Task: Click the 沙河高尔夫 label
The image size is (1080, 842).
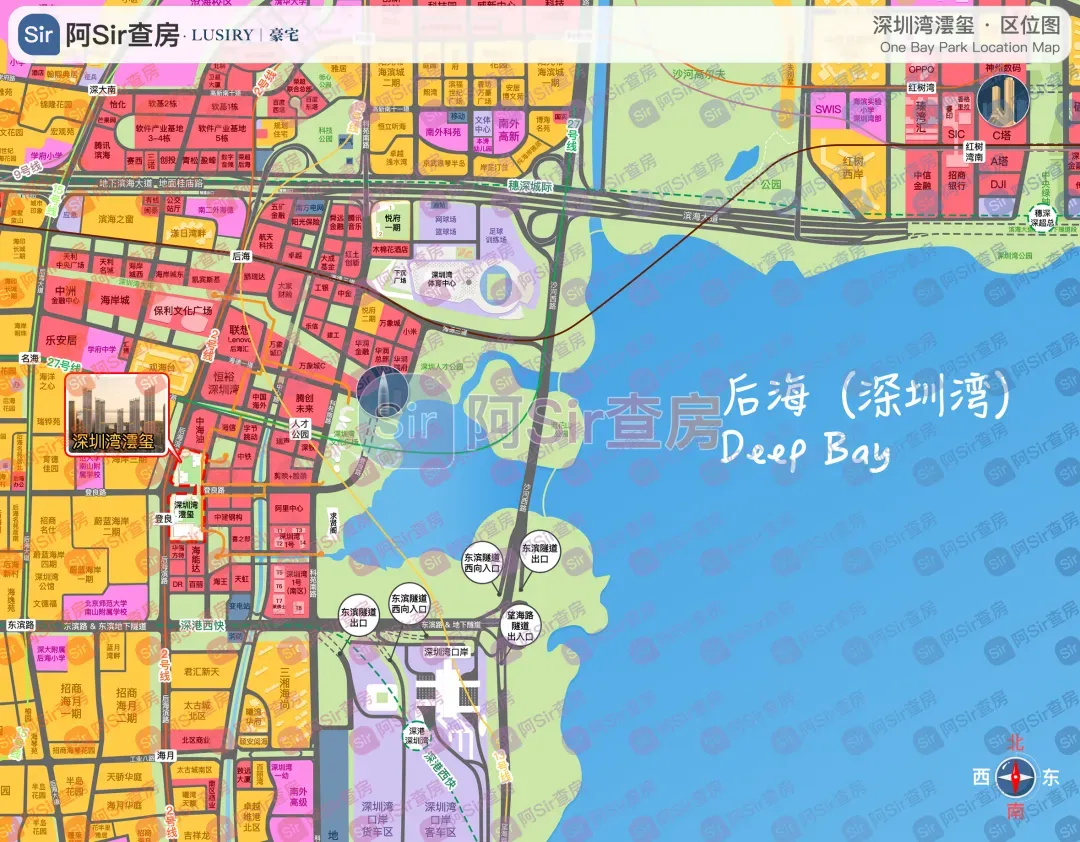Action: point(699,74)
